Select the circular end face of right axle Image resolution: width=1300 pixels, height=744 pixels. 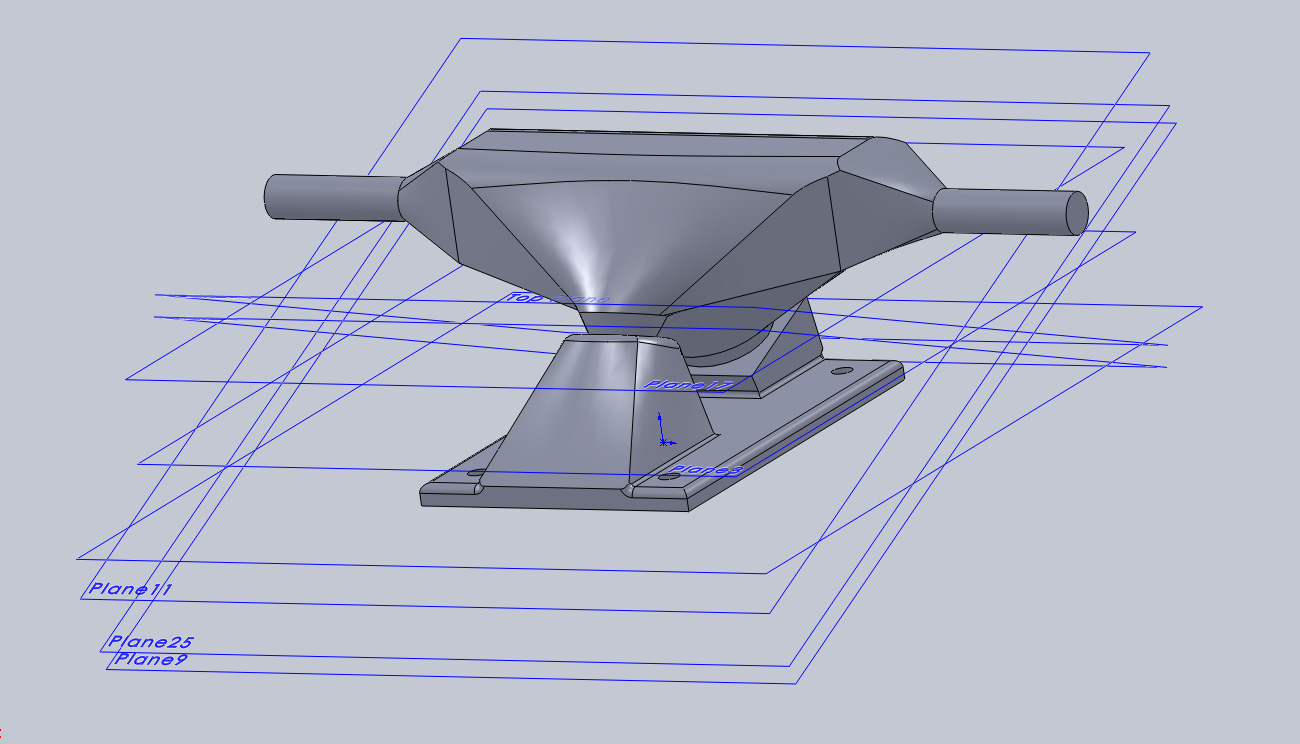click(1075, 212)
